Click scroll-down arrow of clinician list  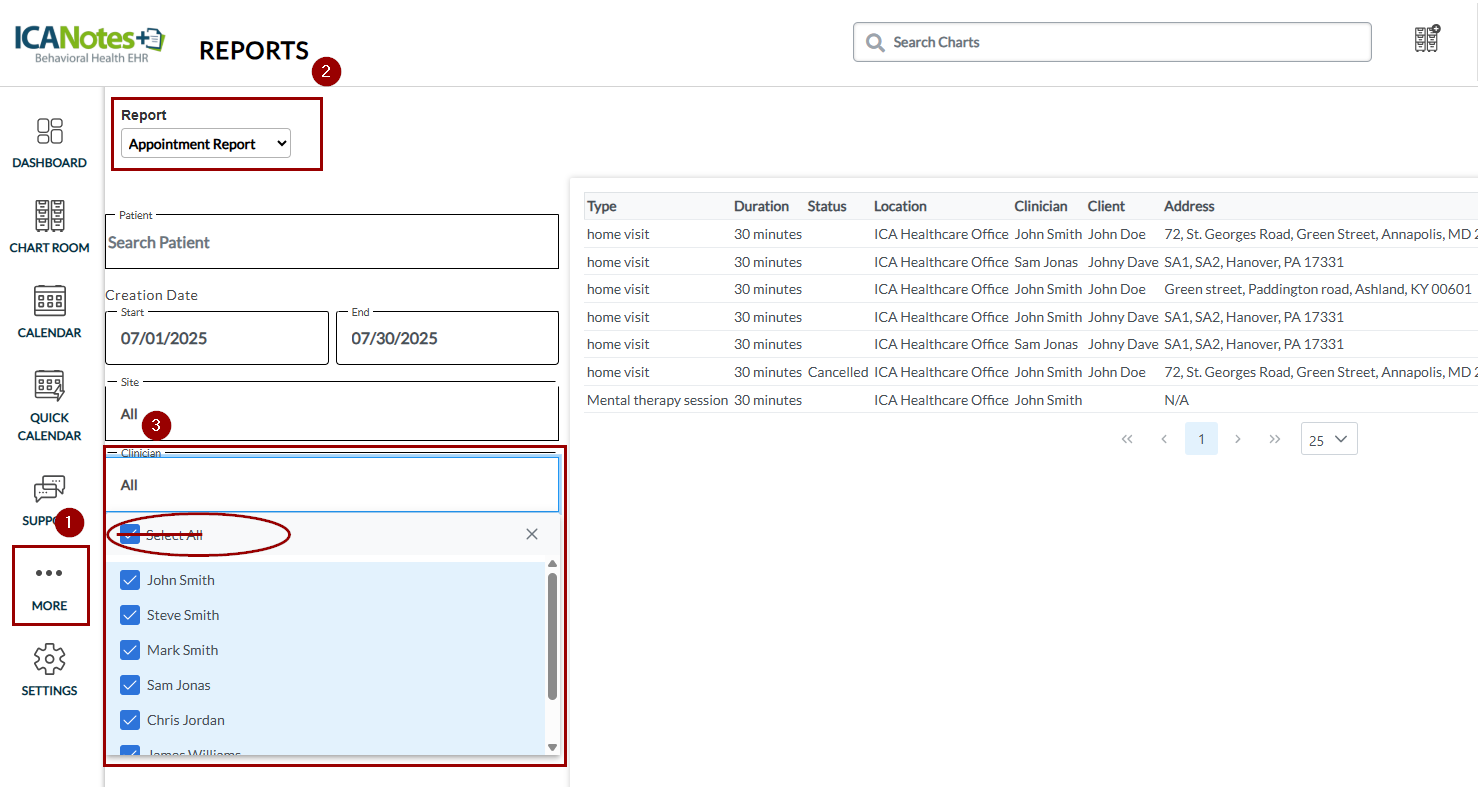(552, 747)
